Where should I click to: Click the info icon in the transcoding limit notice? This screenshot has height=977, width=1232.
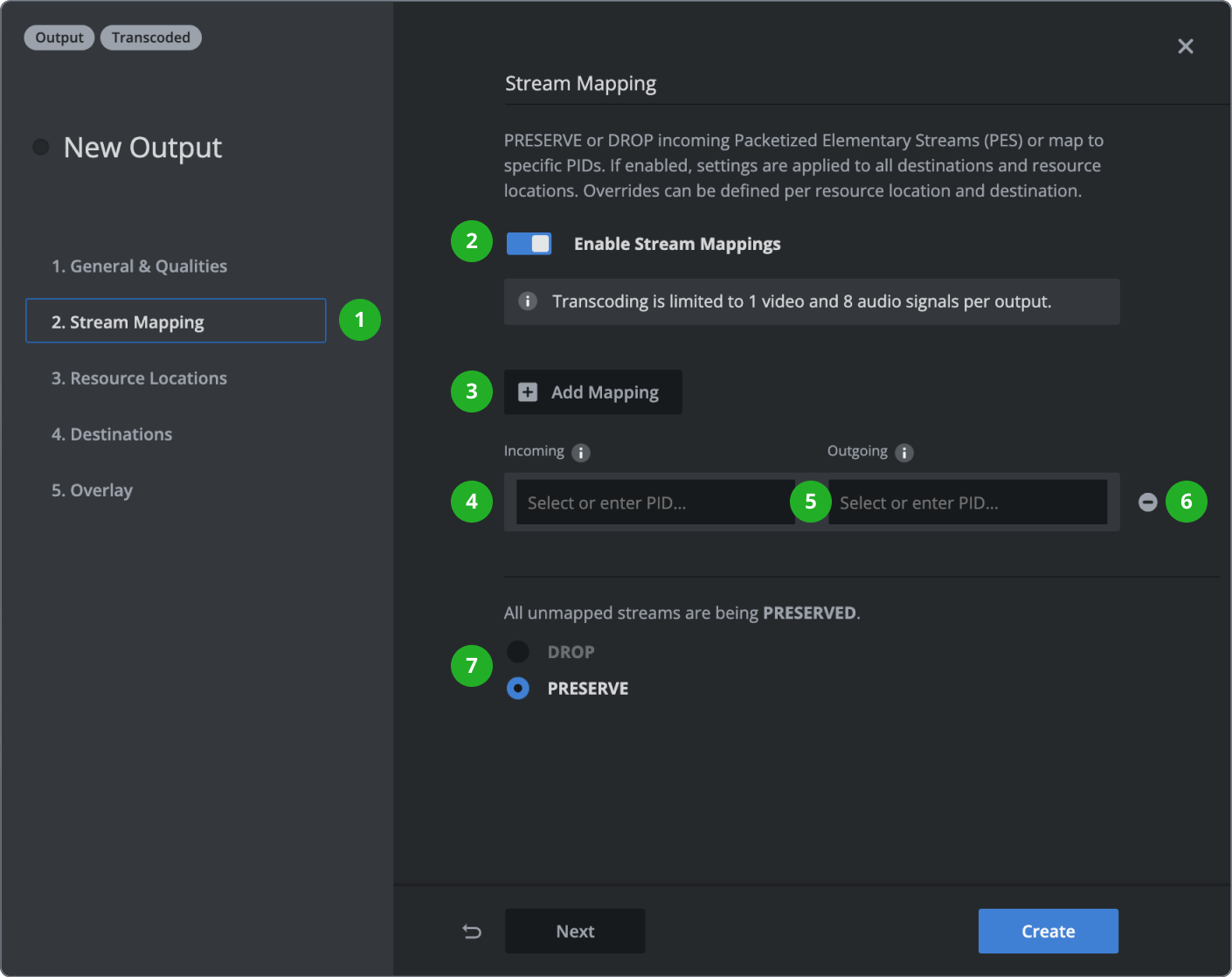[528, 301]
